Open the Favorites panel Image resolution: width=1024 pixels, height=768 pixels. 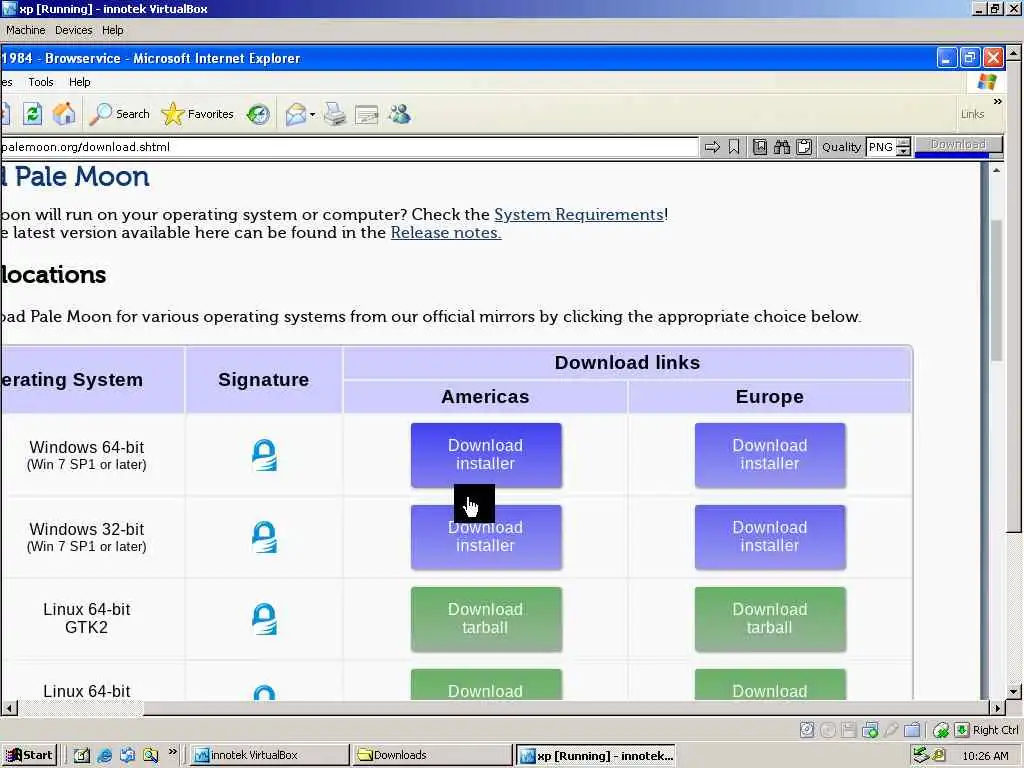point(197,114)
